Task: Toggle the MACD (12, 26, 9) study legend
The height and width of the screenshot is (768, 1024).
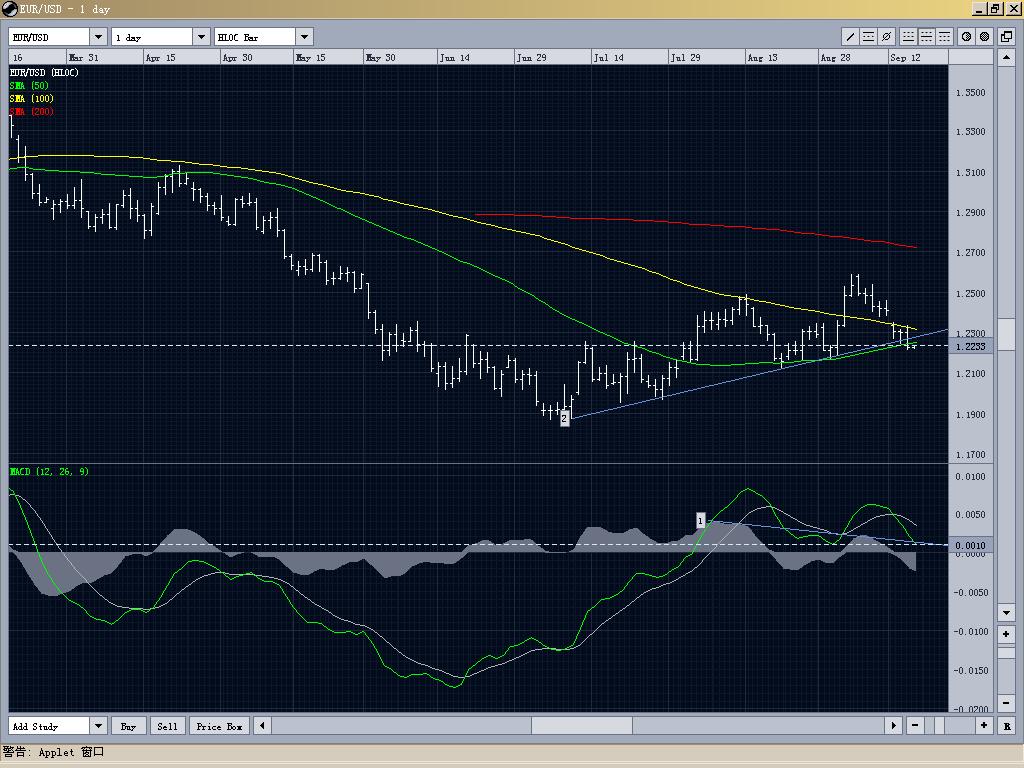Action: coord(48,471)
